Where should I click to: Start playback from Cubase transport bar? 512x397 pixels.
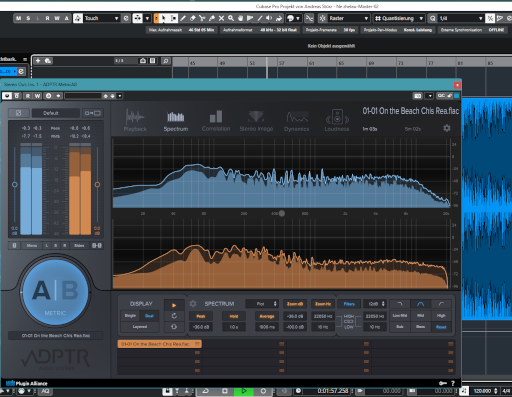(x=244, y=391)
